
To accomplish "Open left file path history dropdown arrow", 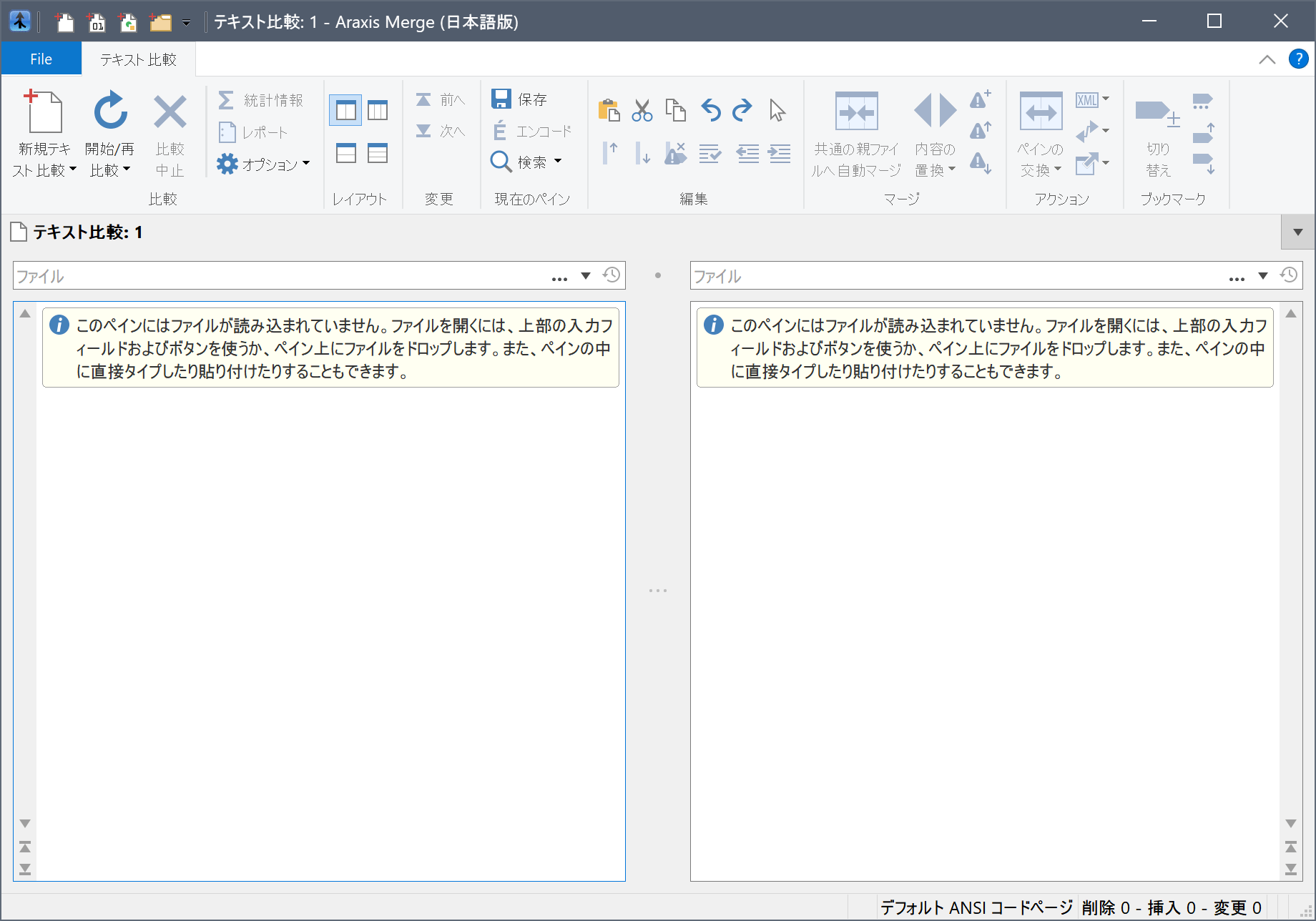I will pos(586,276).
